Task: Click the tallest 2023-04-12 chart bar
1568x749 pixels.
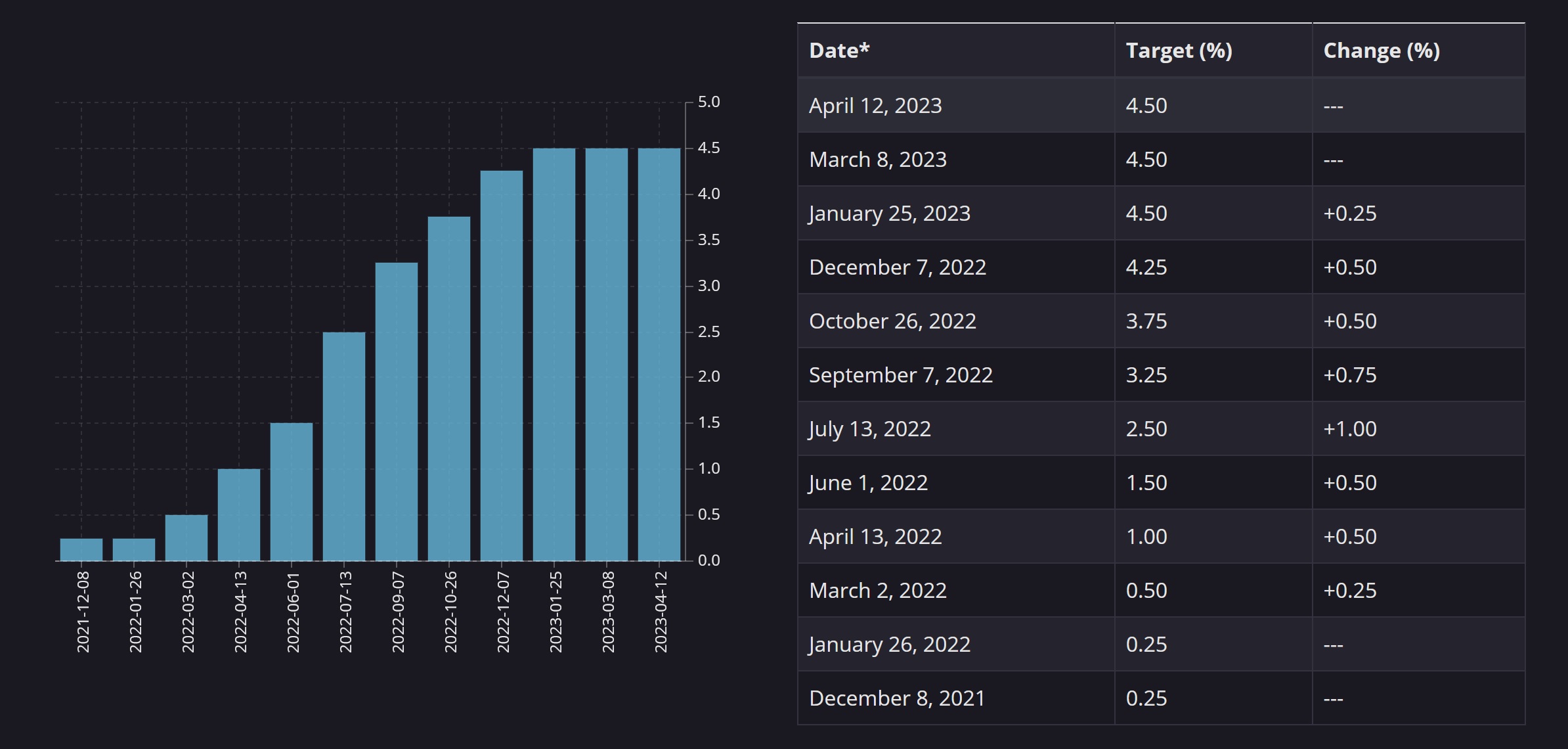Action: click(x=660, y=355)
